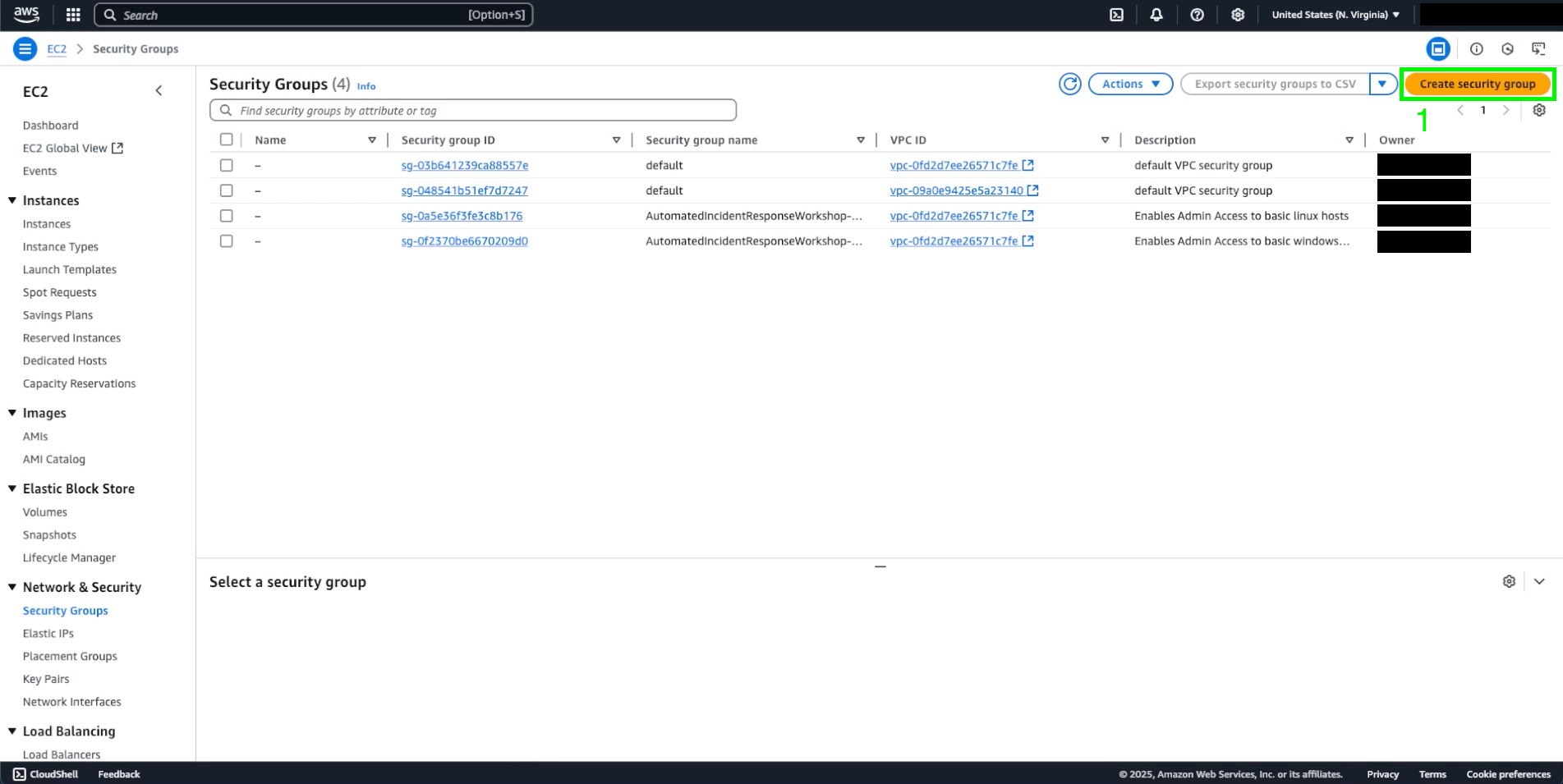Open AMI Catalog in the sidebar
This screenshot has width=1563, height=784.
coord(54,460)
